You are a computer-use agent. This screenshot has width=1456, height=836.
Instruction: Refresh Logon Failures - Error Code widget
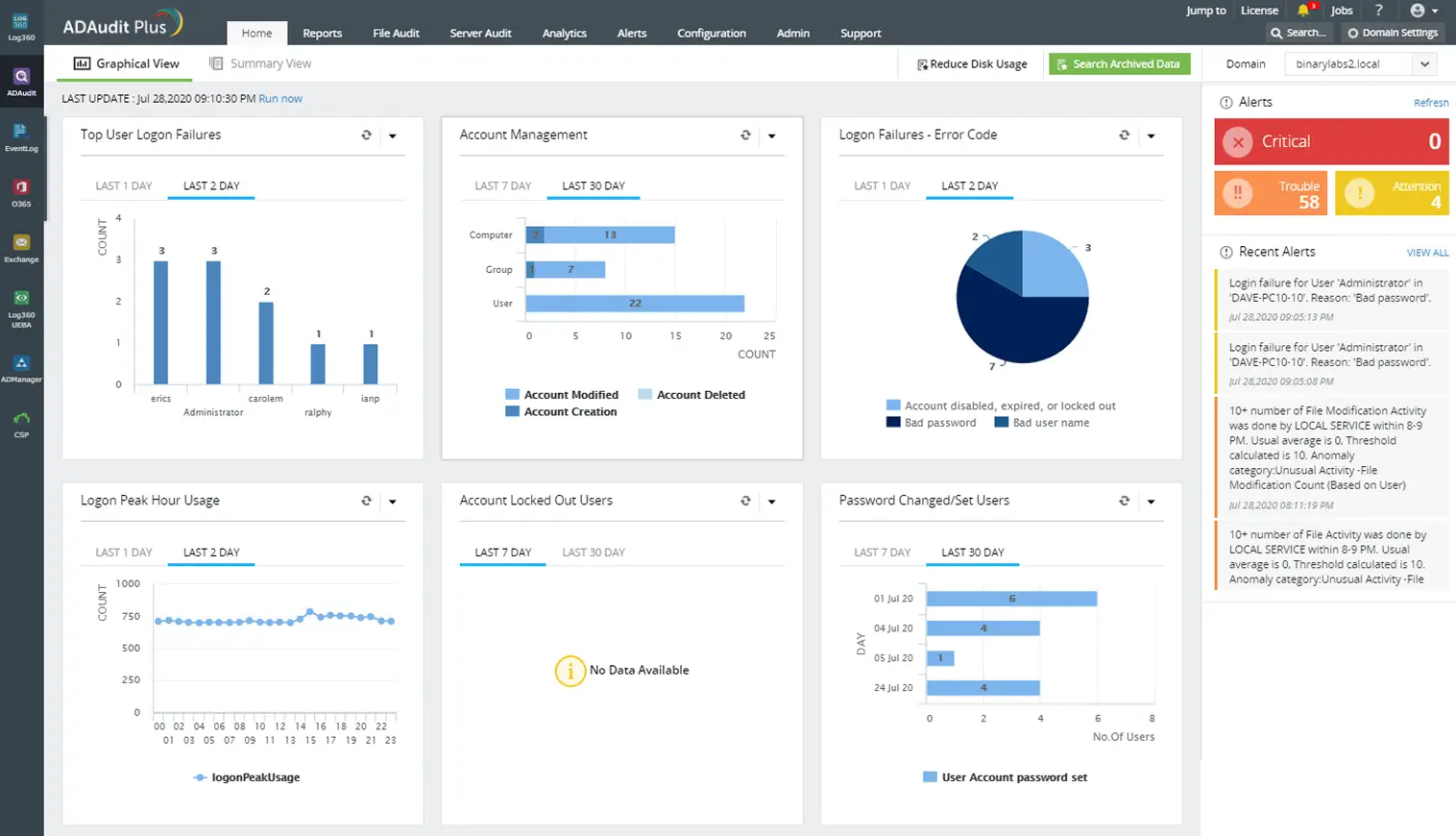coord(1125,135)
